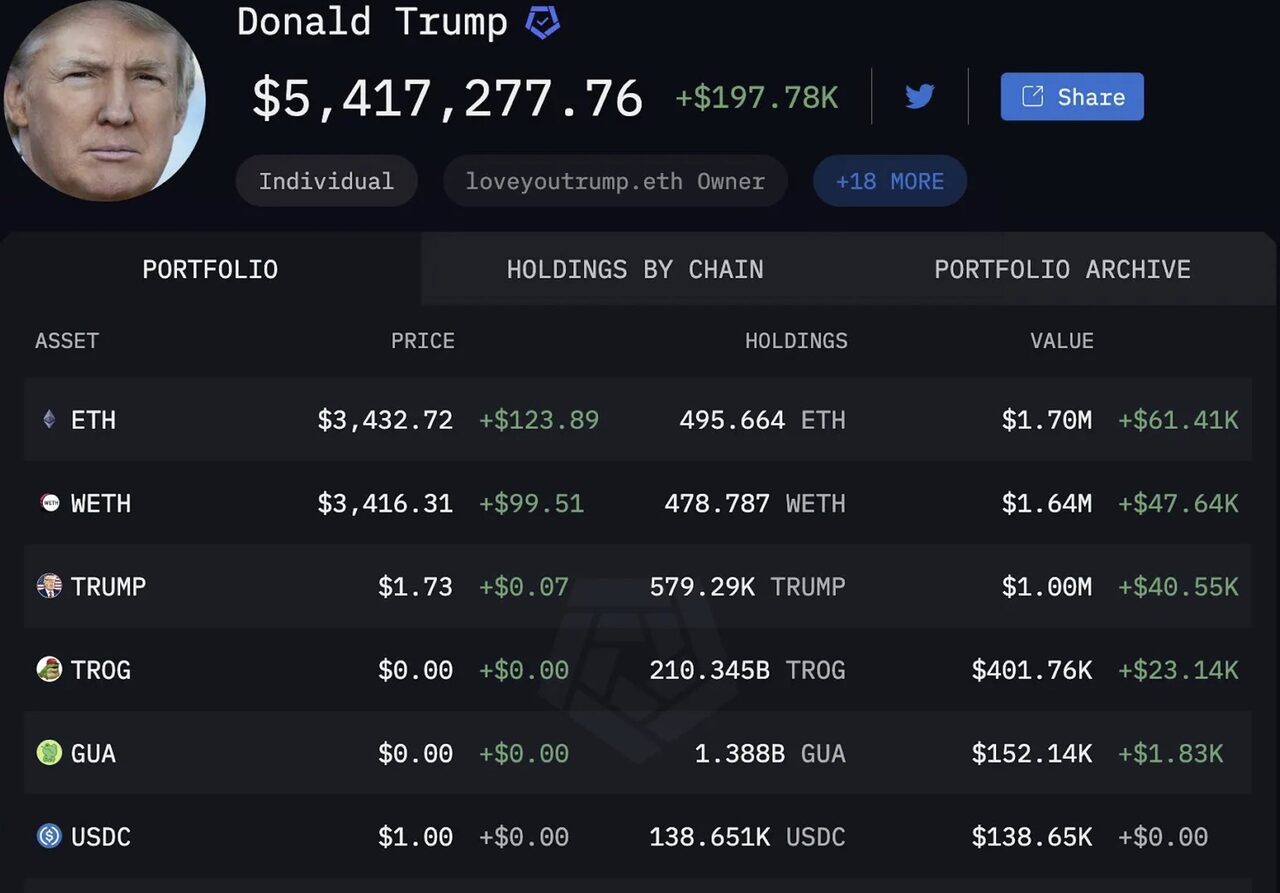
Task: Click the WETH token icon
Action: click(49, 503)
